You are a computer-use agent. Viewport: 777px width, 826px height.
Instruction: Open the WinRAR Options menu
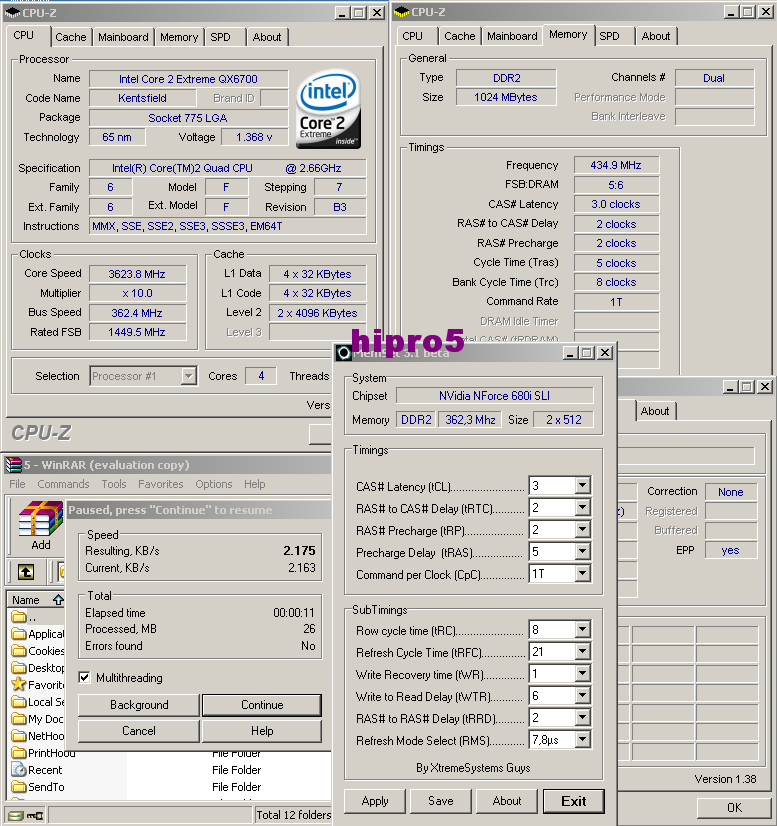point(213,484)
